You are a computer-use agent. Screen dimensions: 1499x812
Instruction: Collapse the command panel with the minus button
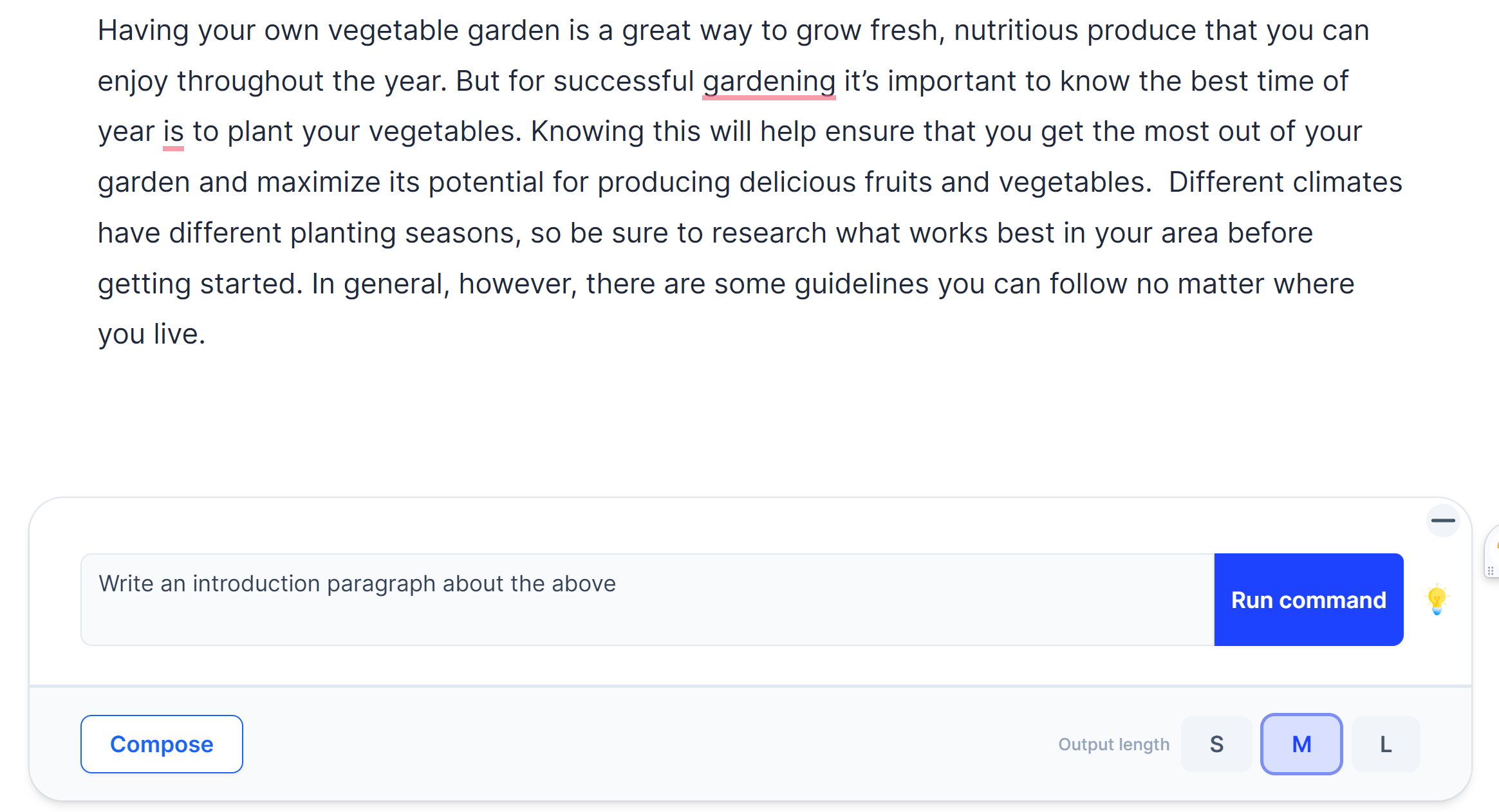(1442, 521)
